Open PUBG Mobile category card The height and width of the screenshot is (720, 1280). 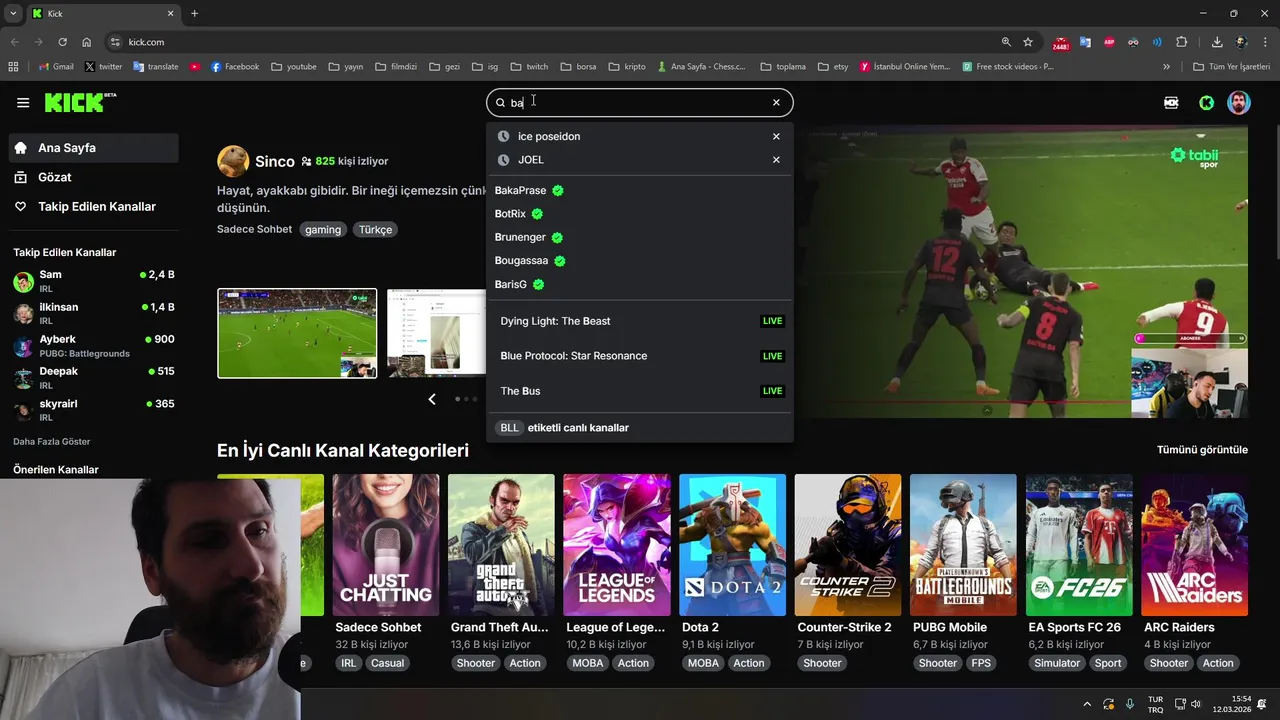pos(963,545)
